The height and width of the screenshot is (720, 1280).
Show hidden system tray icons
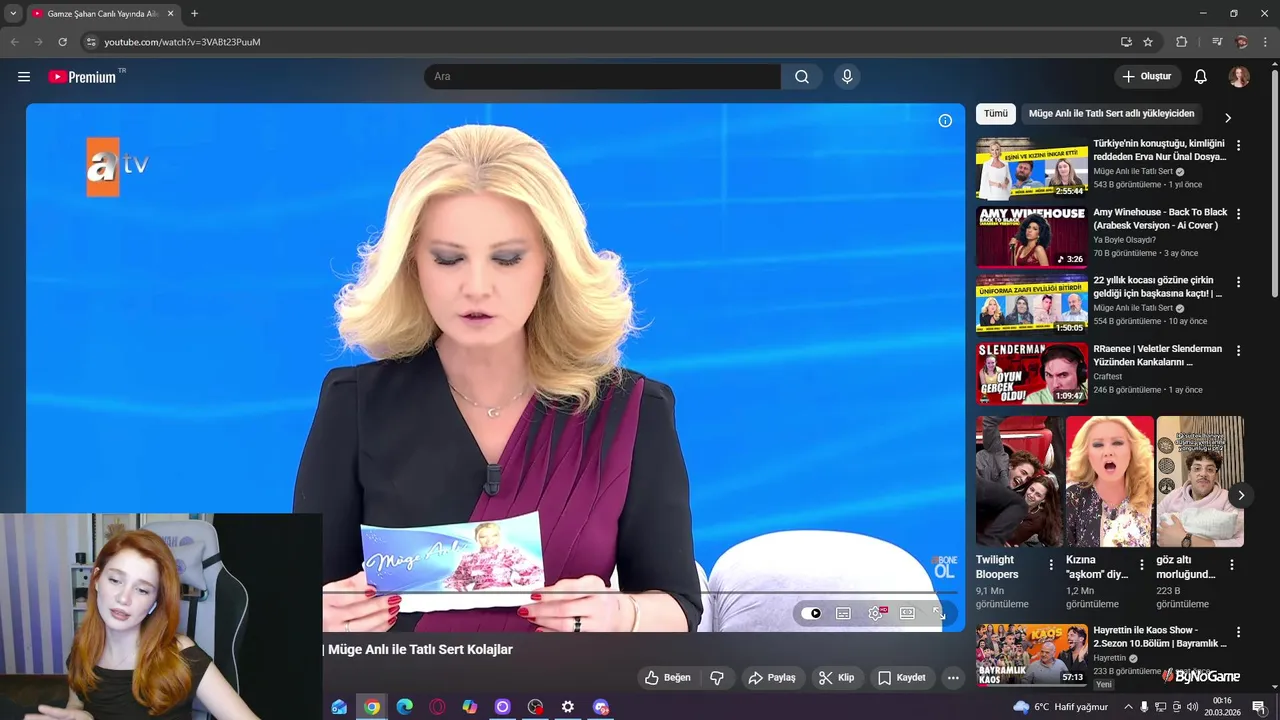point(1129,707)
